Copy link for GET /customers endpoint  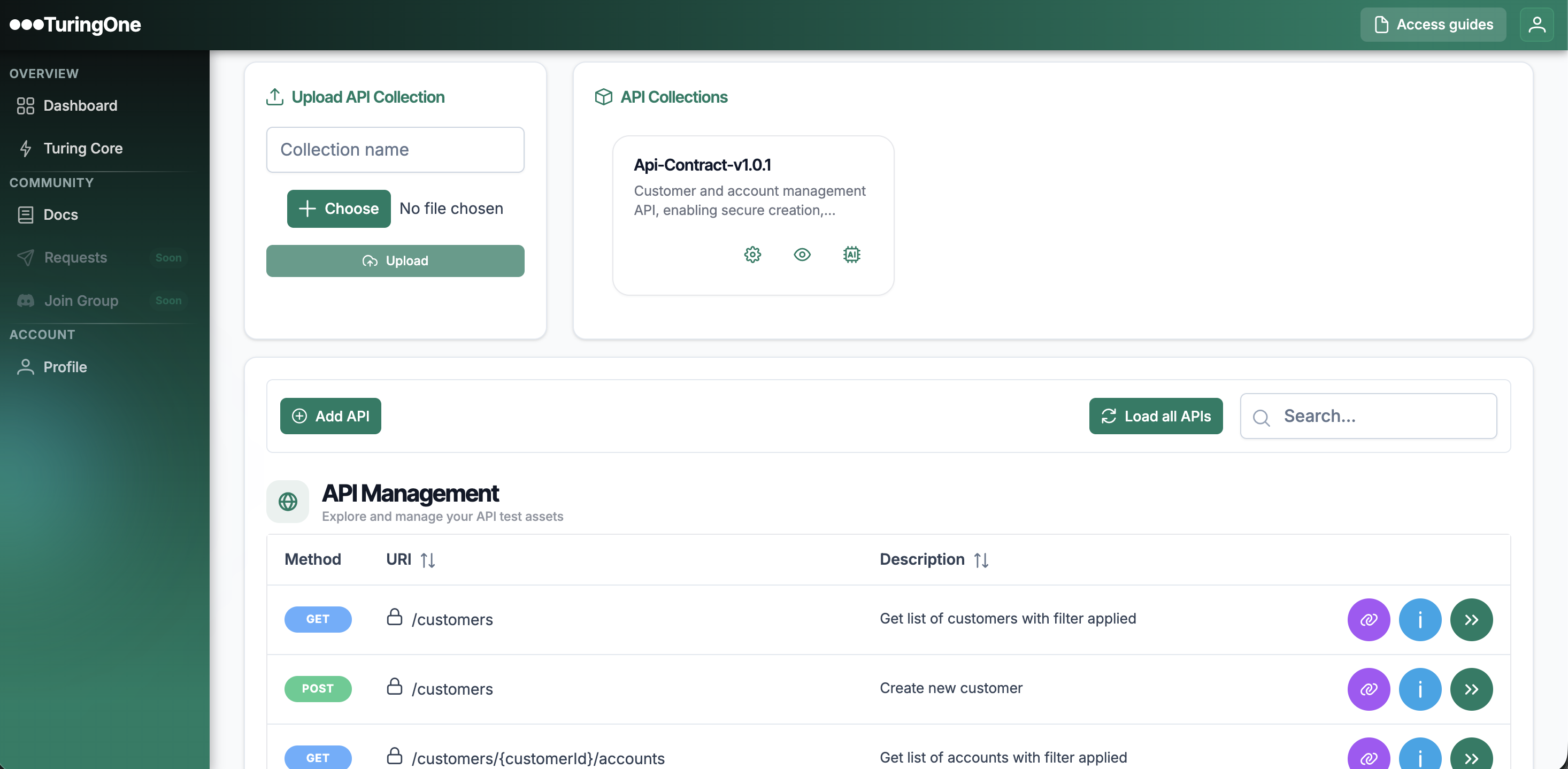(1369, 619)
